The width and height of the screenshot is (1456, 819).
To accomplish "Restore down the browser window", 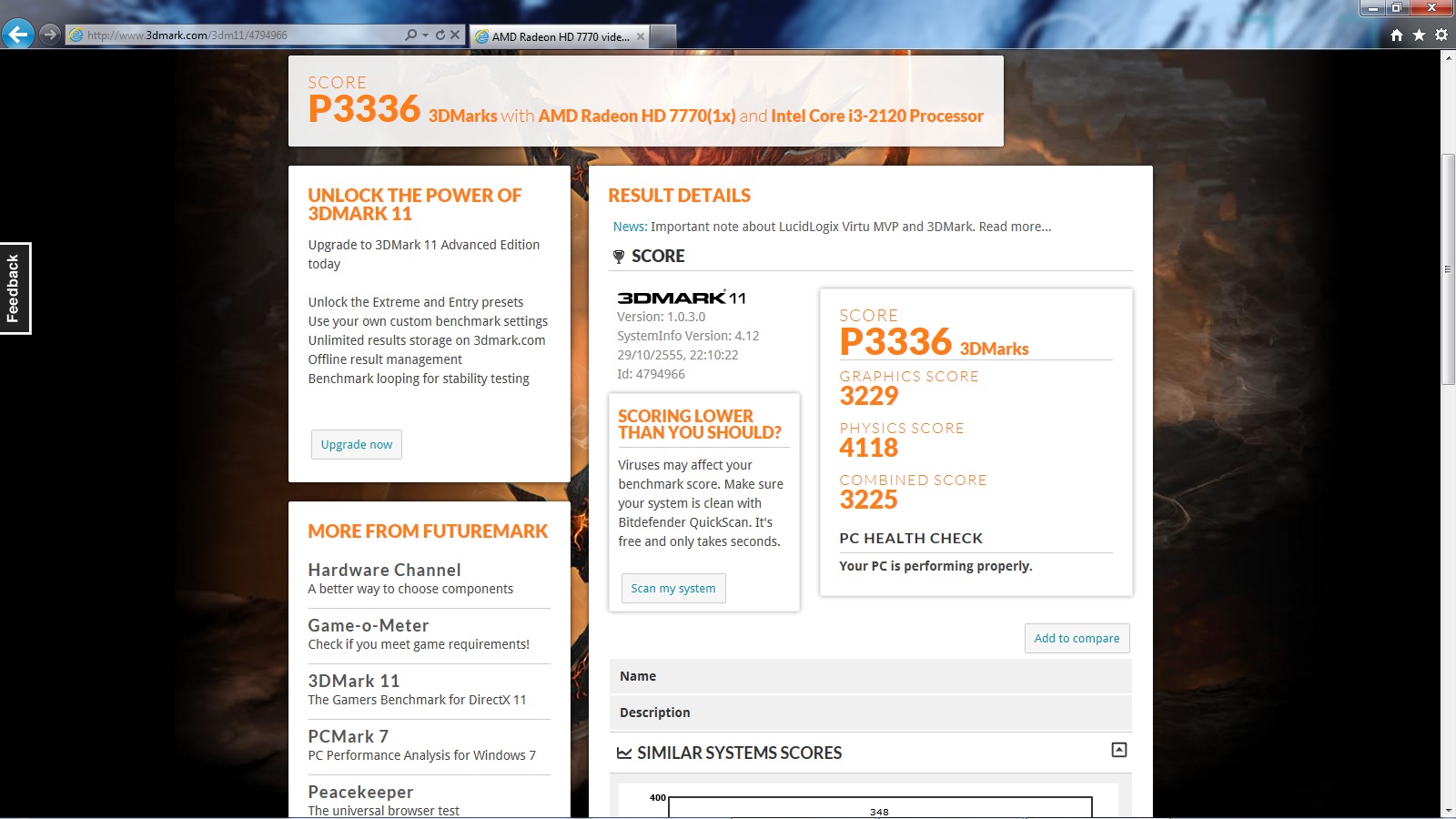I will [1397, 8].
